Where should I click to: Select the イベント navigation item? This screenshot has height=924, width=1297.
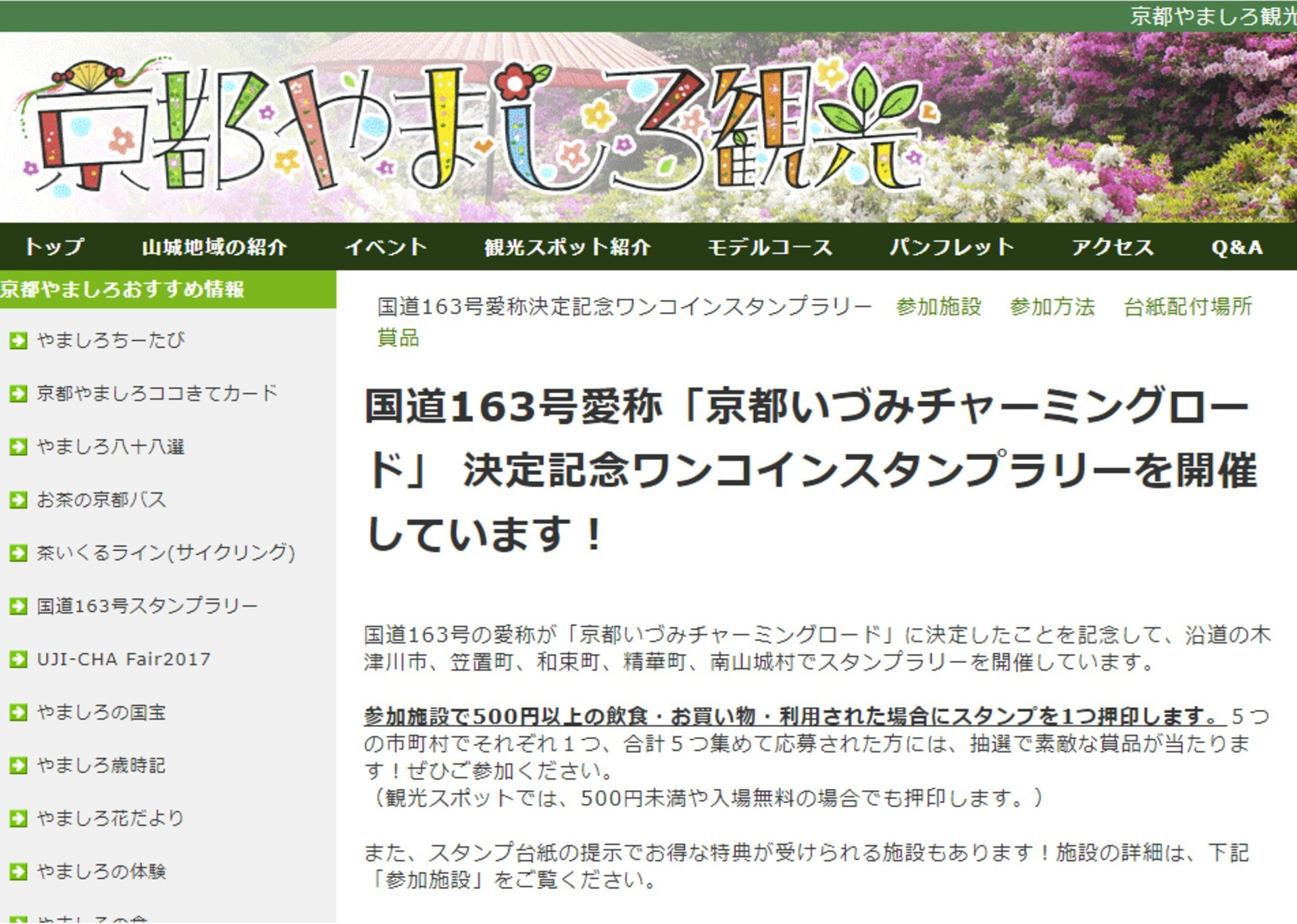click(386, 247)
